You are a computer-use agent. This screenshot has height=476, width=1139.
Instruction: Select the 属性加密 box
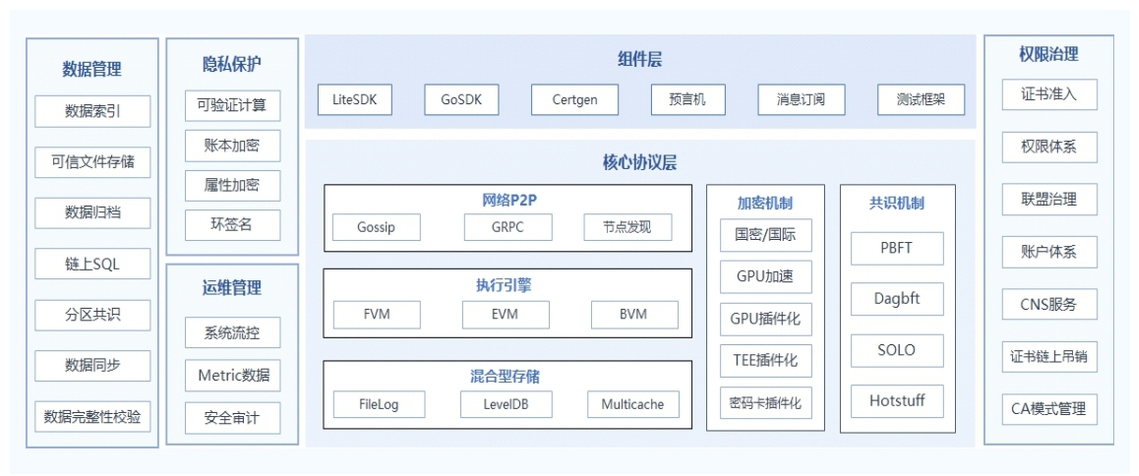pyautogui.click(x=232, y=185)
